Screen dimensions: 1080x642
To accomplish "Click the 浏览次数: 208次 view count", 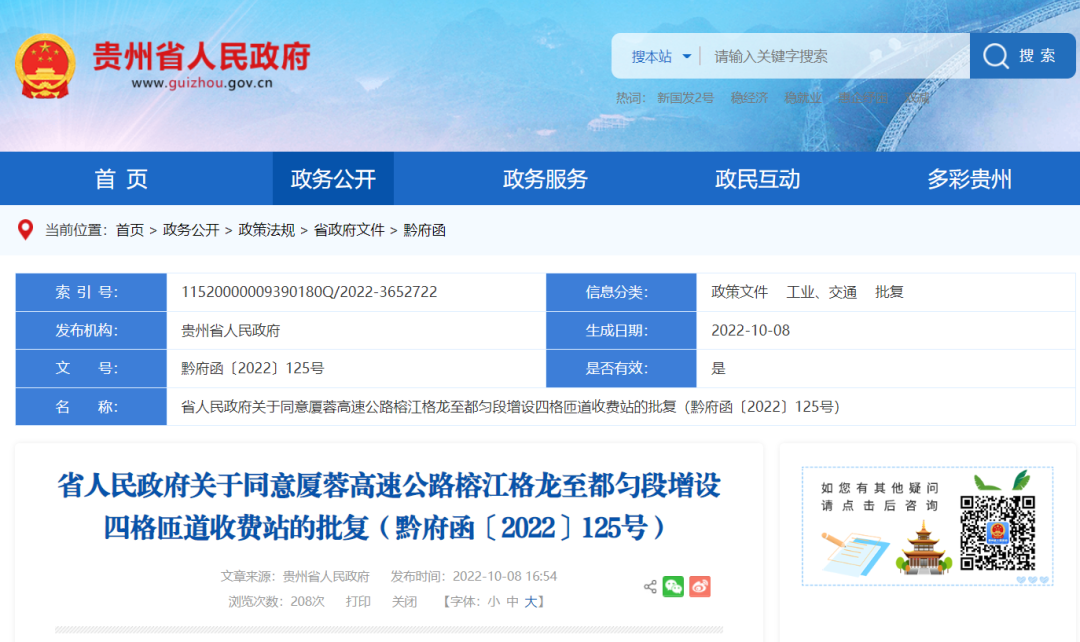I will point(276,602).
